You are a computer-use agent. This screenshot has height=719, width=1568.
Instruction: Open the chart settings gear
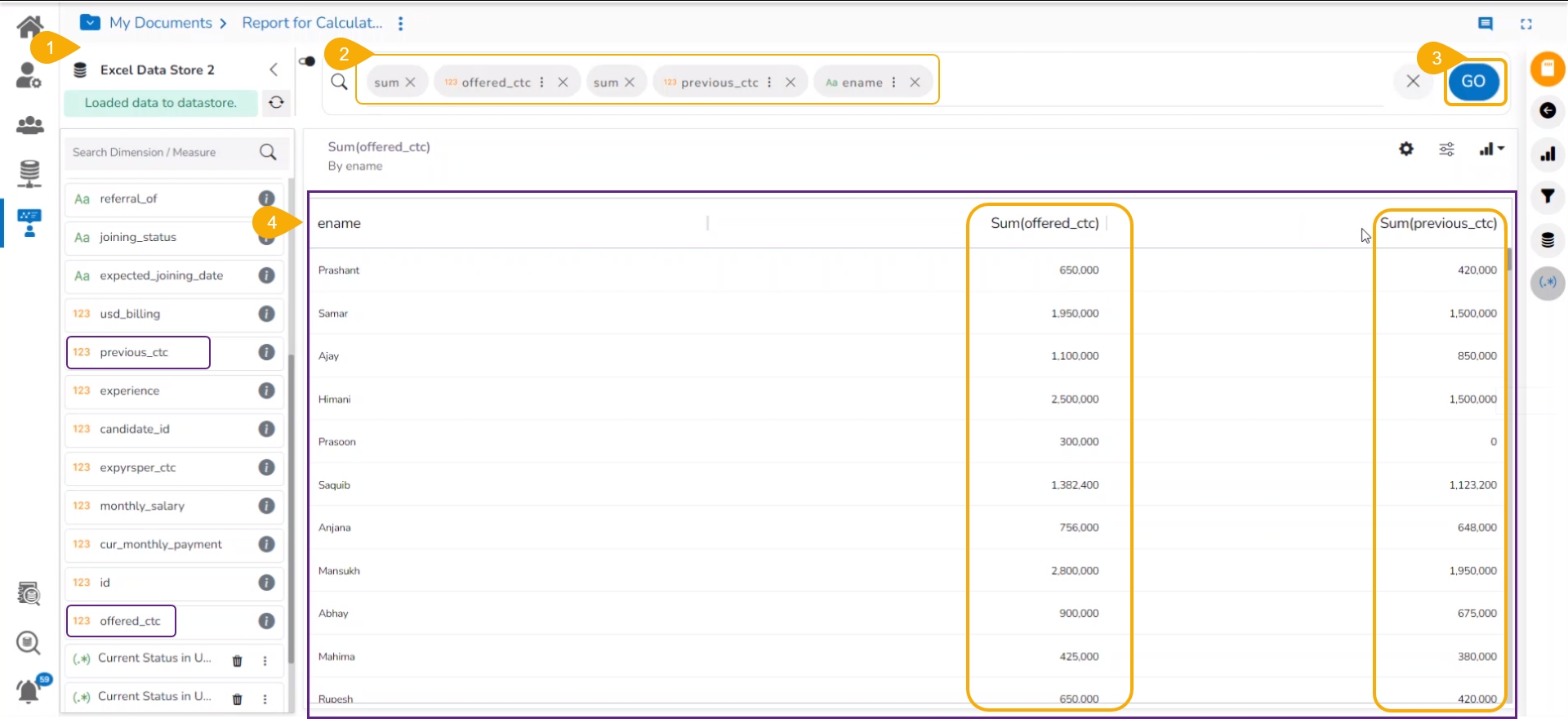coord(1405,149)
